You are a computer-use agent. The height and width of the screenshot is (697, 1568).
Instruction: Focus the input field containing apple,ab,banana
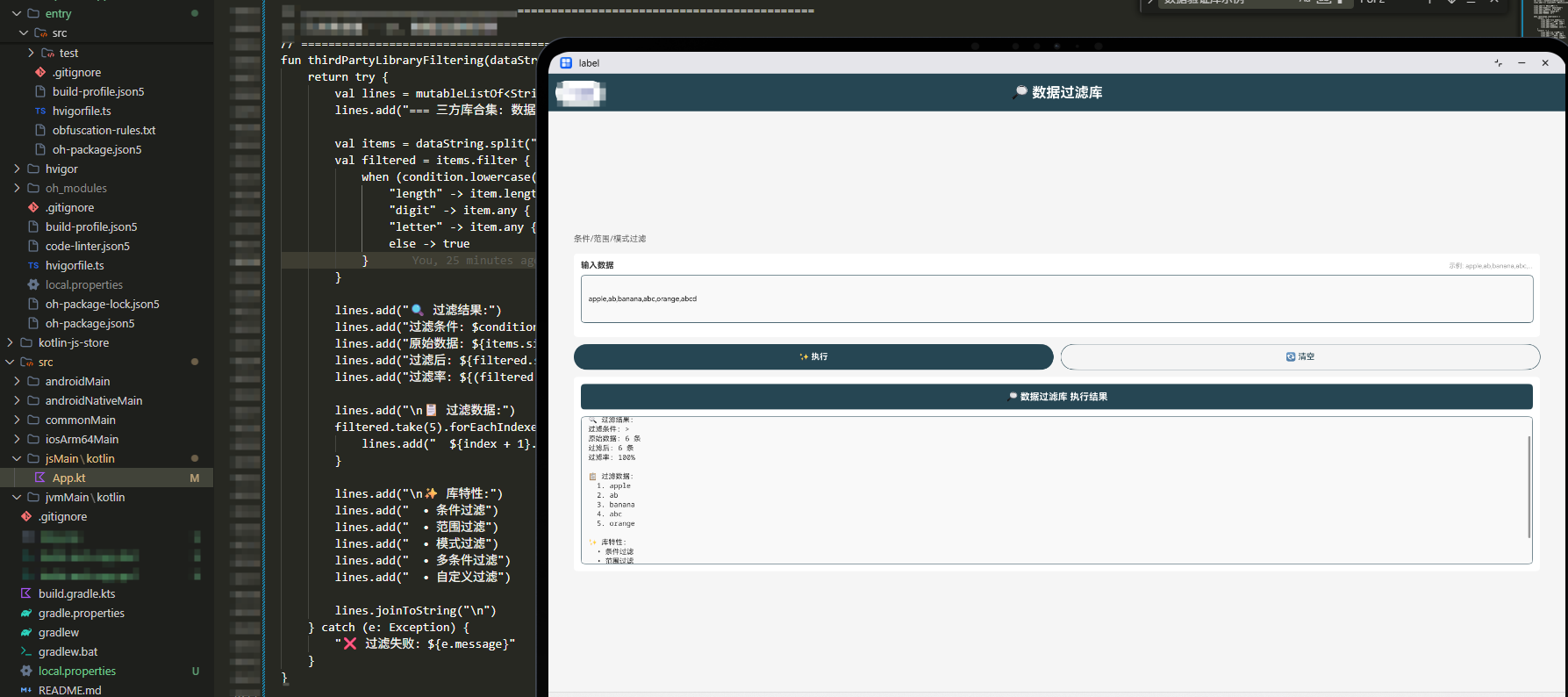pos(1056,298)
